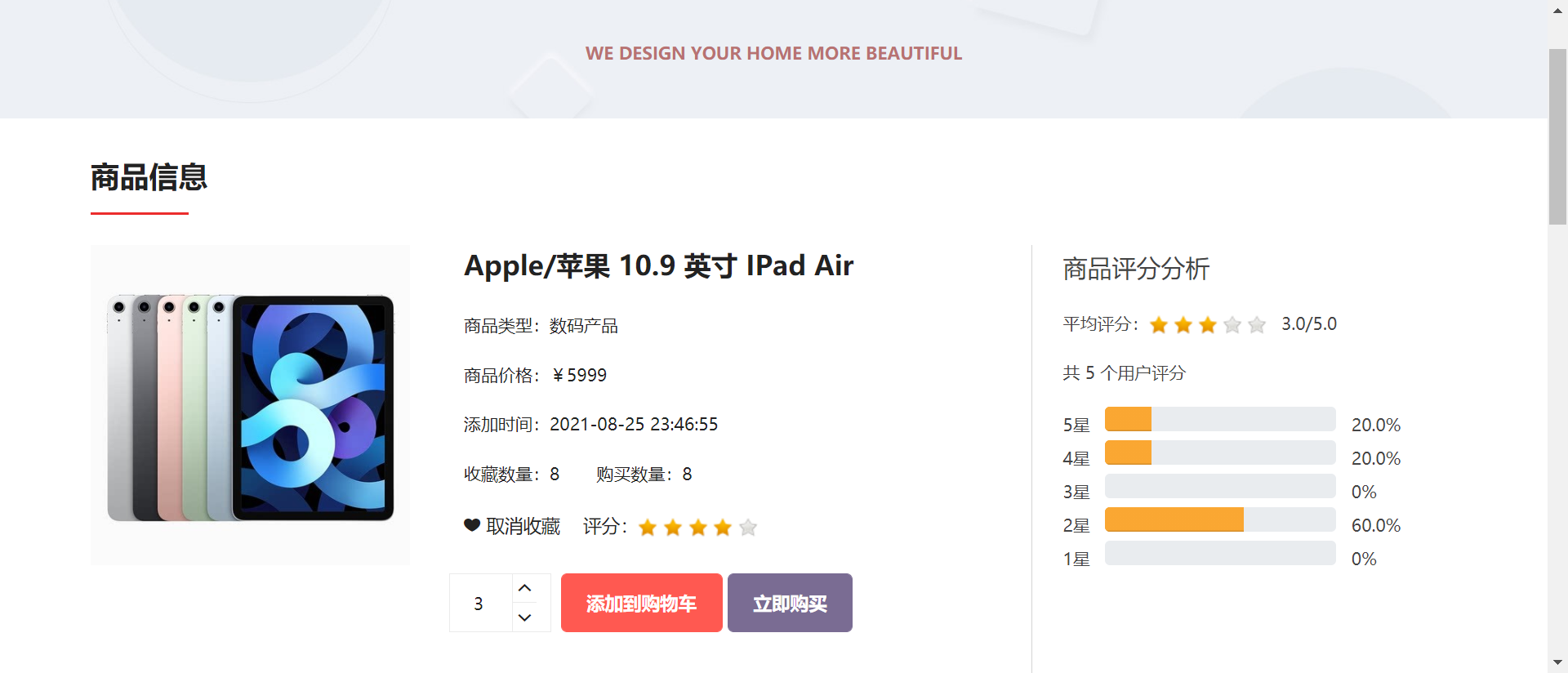Viewport: 1568px width, 673px height.
Task: Click the 3星 rating progress bar
Action: [x=1220, y=486]
